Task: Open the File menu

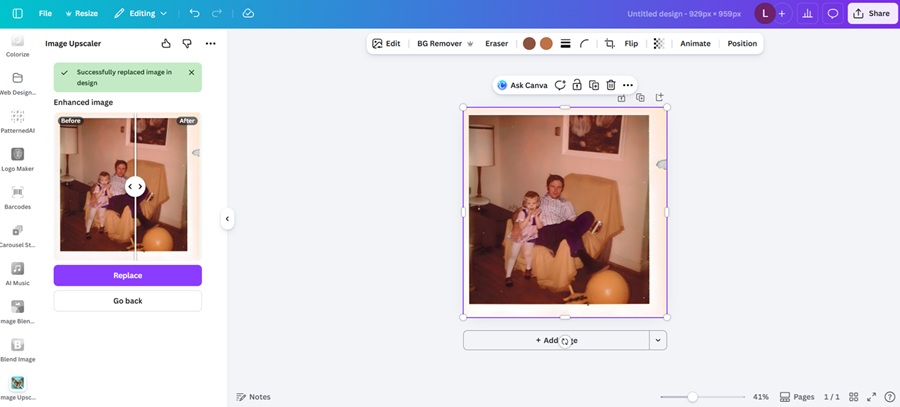Action: 45,13
